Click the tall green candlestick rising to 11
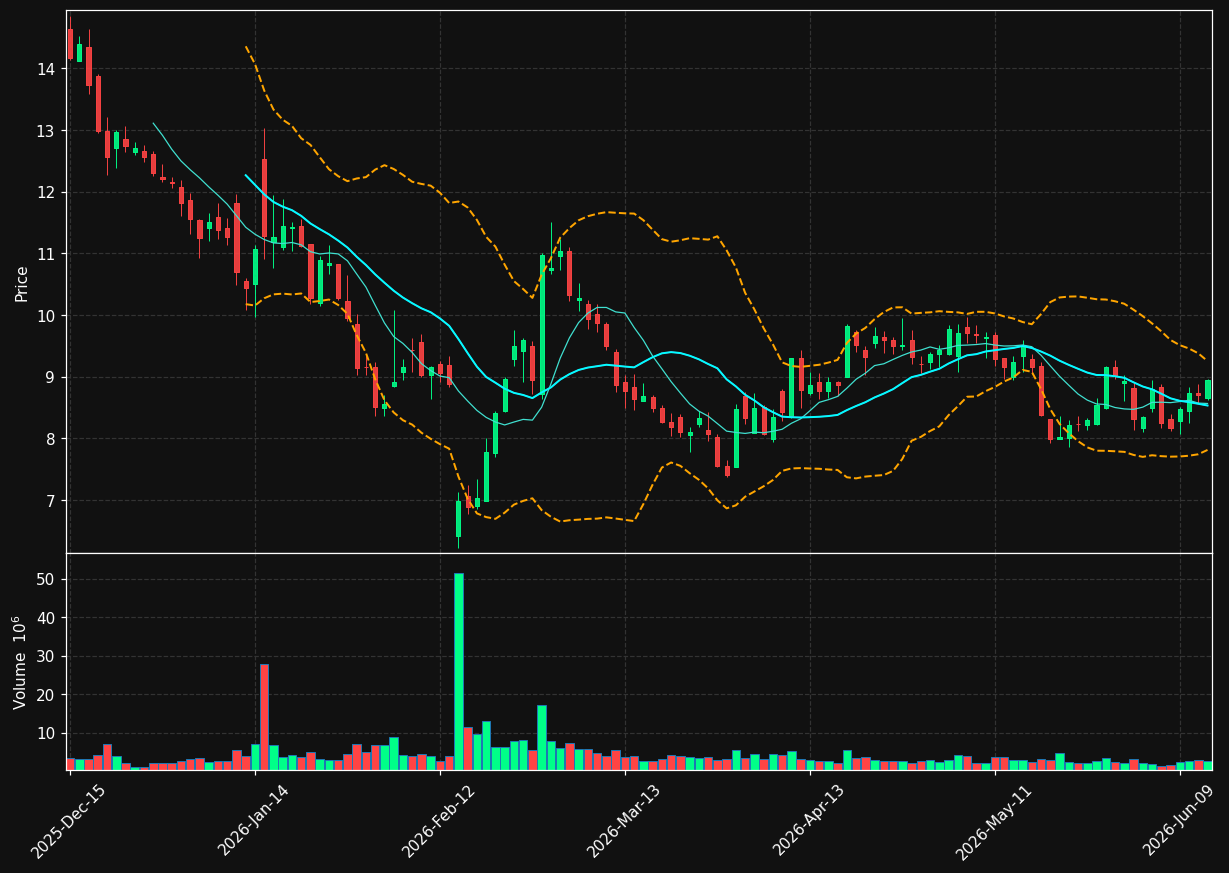Screen dimensions: 1229x873 [542, 324]
